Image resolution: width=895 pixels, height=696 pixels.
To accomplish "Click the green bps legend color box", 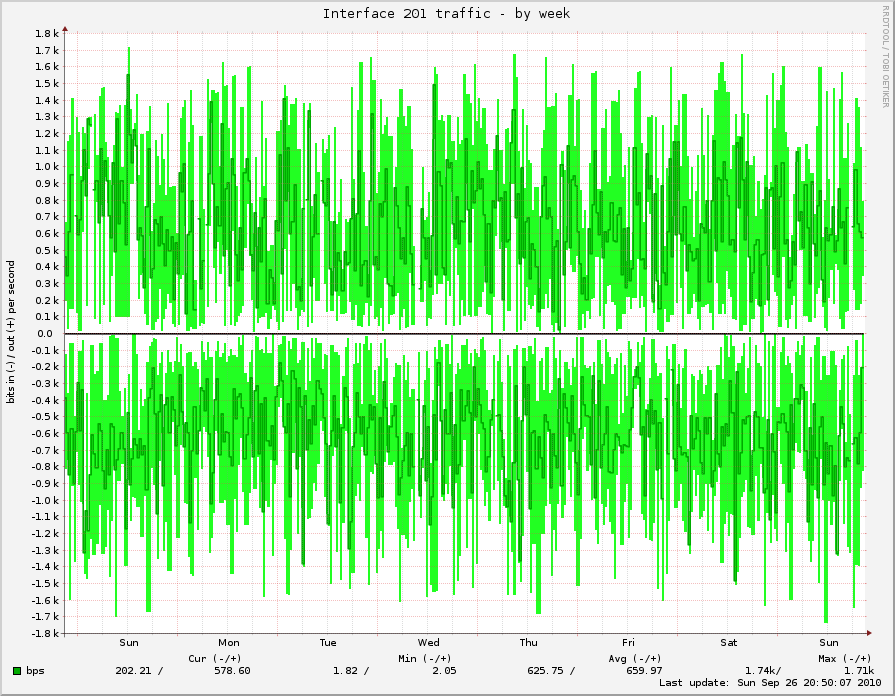I will (17, 671).
